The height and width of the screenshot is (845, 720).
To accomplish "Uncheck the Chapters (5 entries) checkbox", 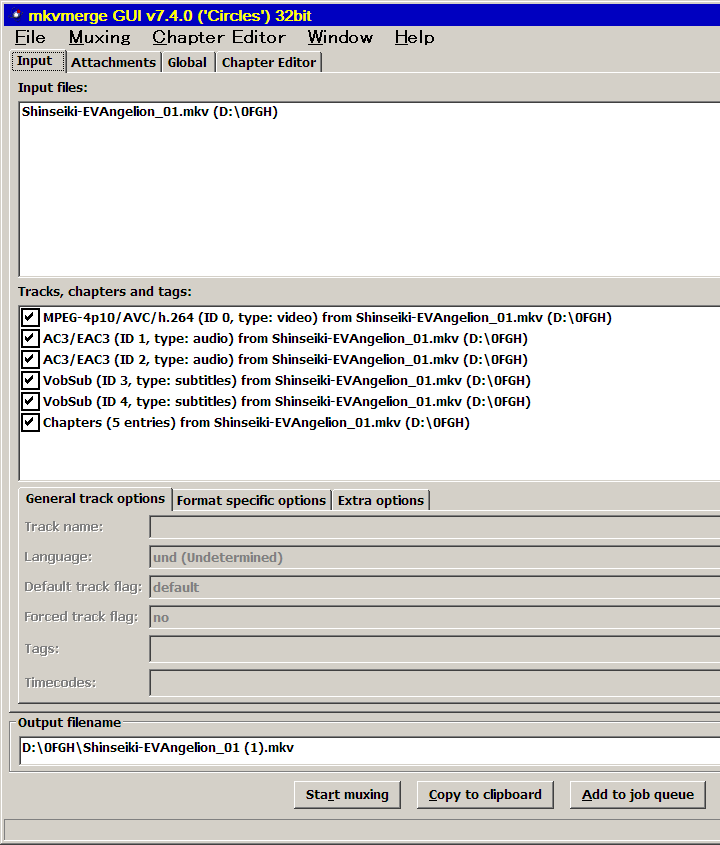I will pos(30,422).
